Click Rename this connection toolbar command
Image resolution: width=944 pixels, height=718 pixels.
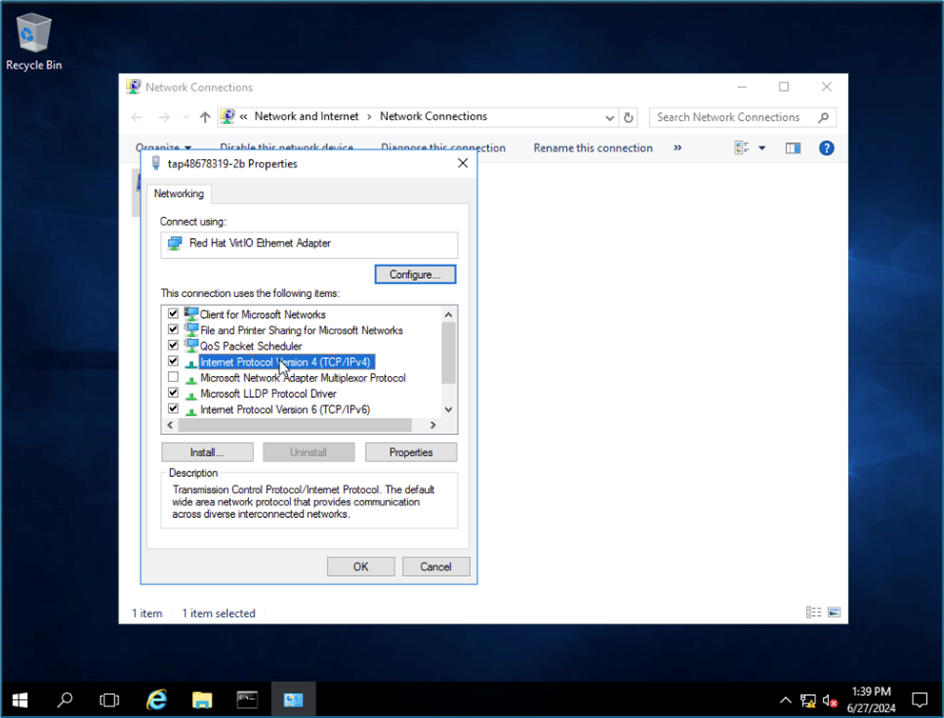[592, 148]
